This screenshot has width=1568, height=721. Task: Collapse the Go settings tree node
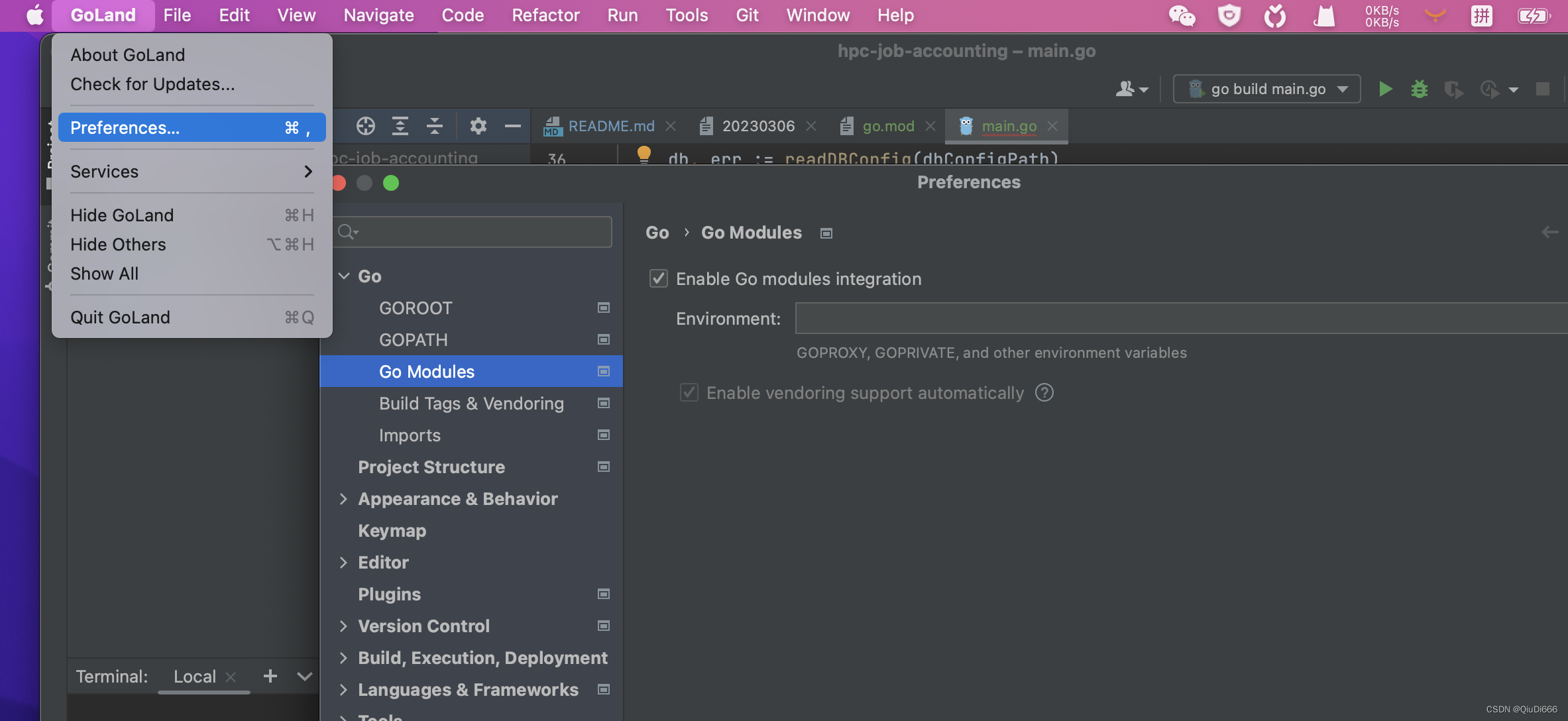click(x=343, y=276)
